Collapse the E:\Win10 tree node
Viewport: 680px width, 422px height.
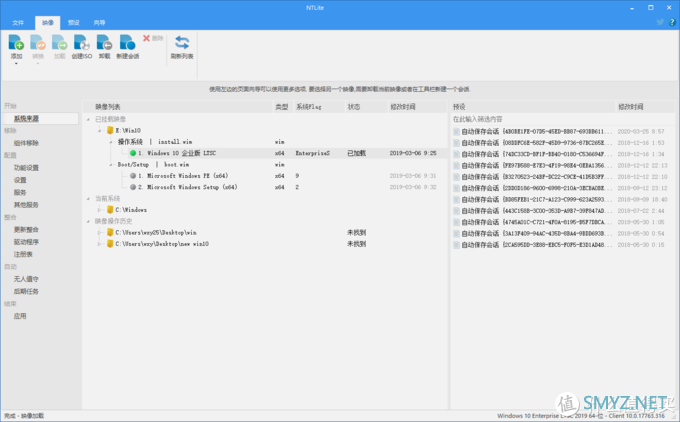point(98,130)
